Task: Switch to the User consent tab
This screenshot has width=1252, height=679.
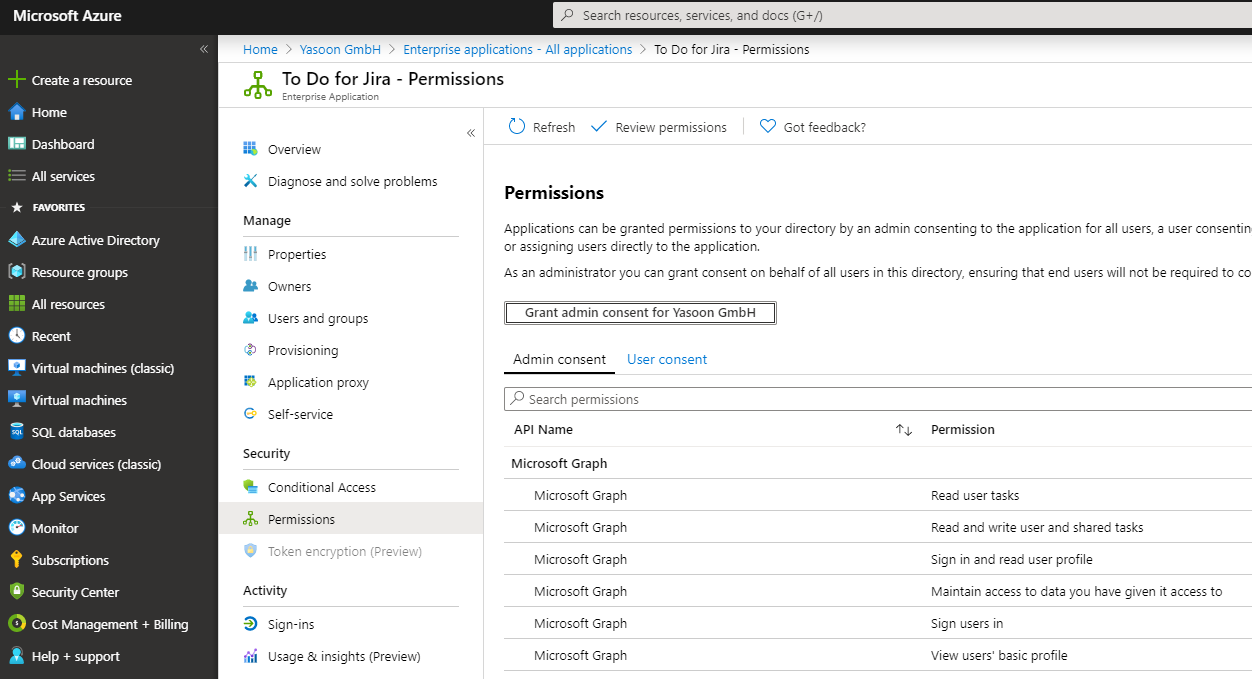Action: click(666, 359)
